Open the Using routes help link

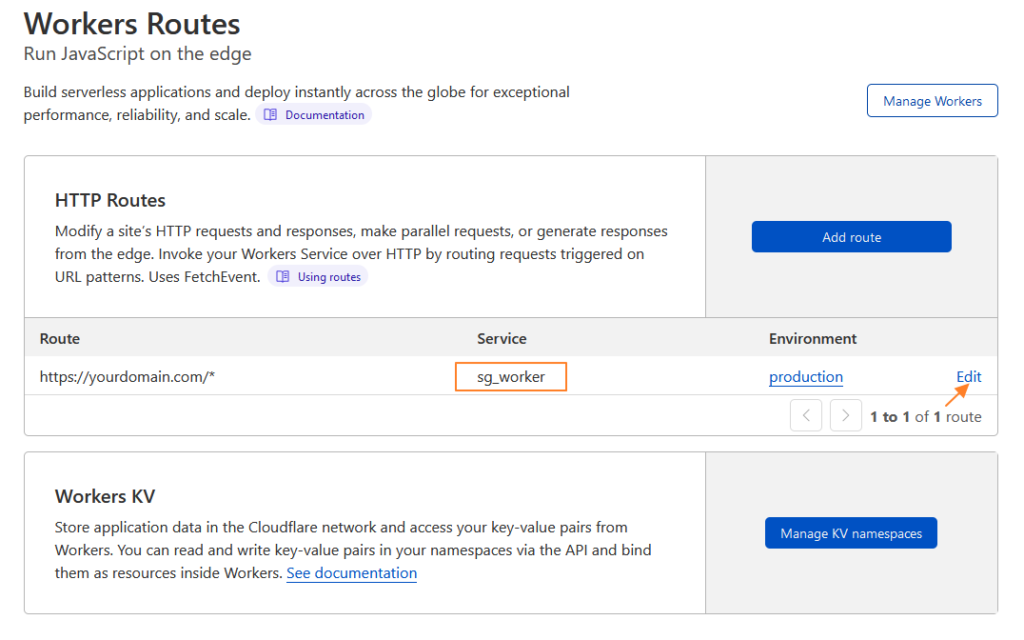(328, 277)
